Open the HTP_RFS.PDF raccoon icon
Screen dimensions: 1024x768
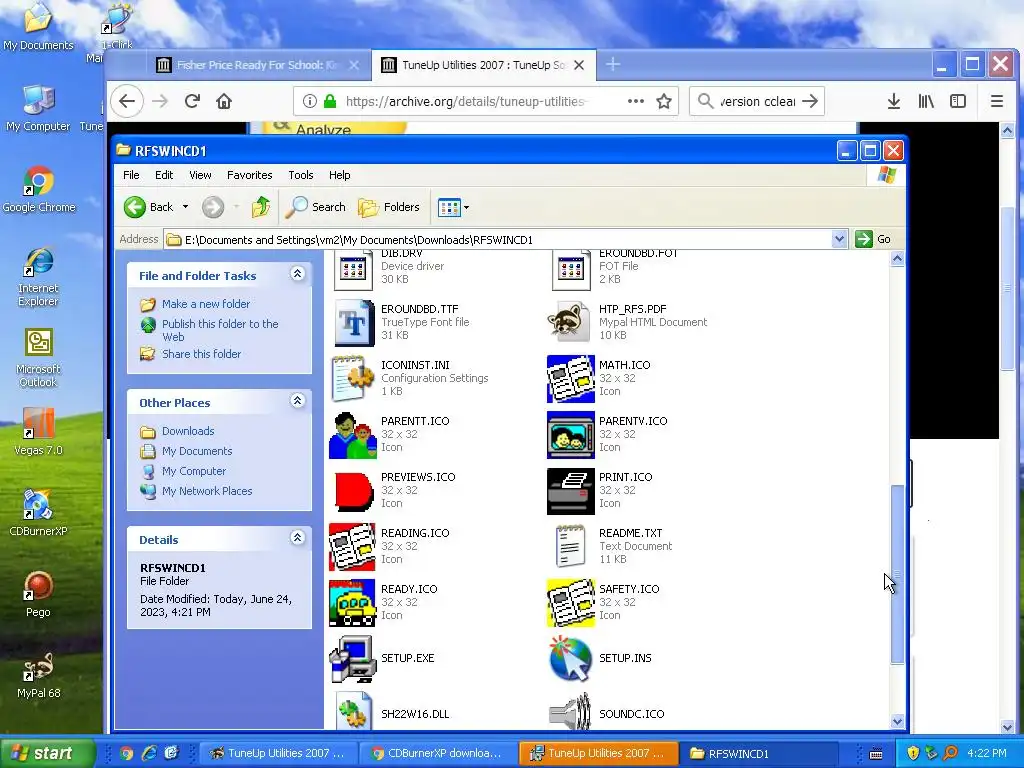(569, 321)
